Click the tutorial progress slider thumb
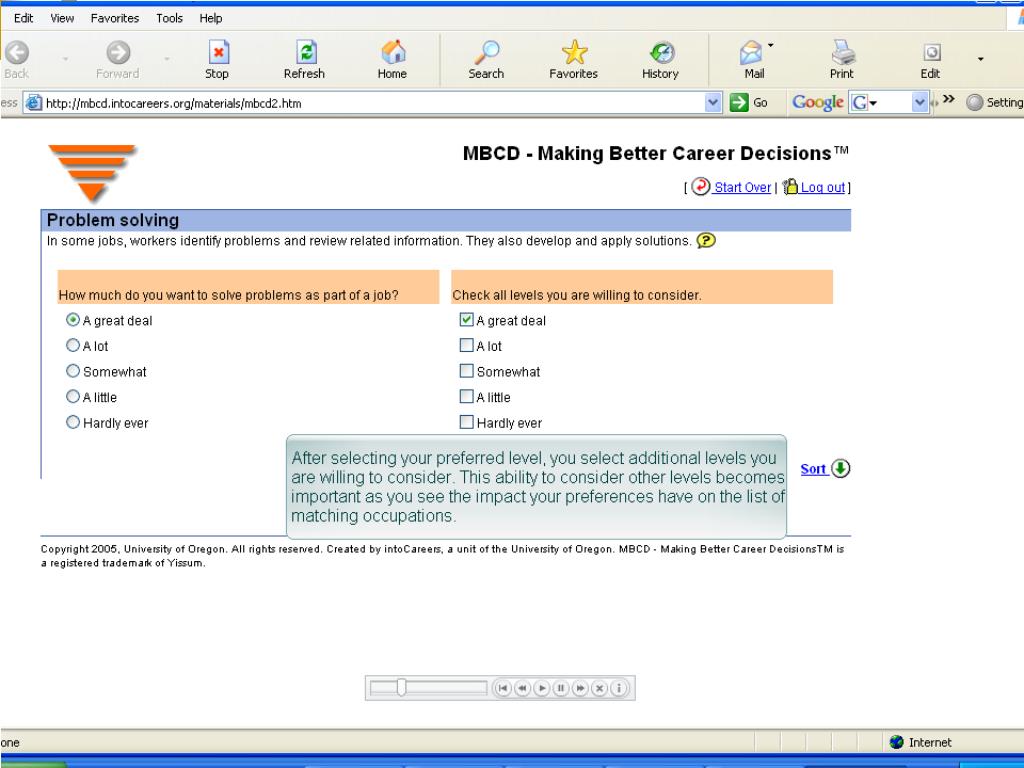The width and height of the screenshot is (1024, 768). coord(401,687)
